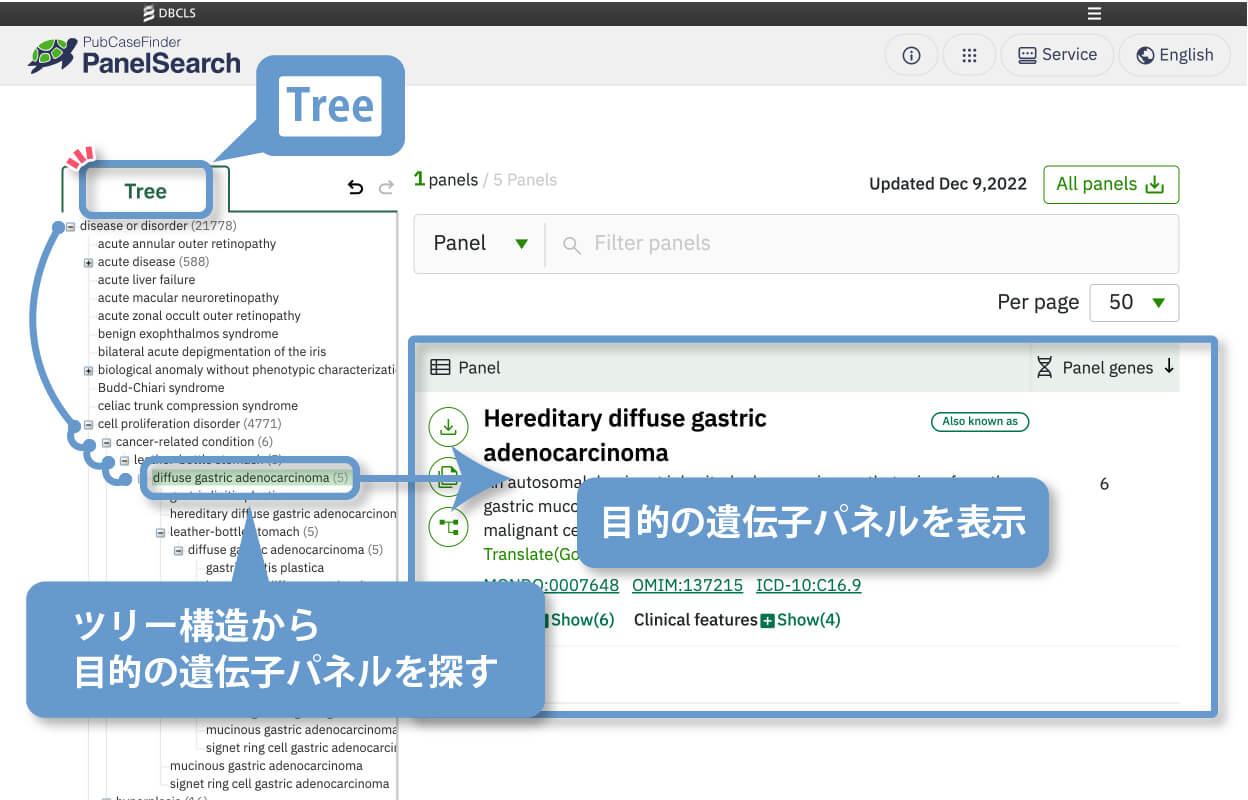Image resolution: width=1248 pixels, height=800 pixels.
Task: Select highlighted diffuse gastric adenocarcinoma (5)
Action: [250, 478]
